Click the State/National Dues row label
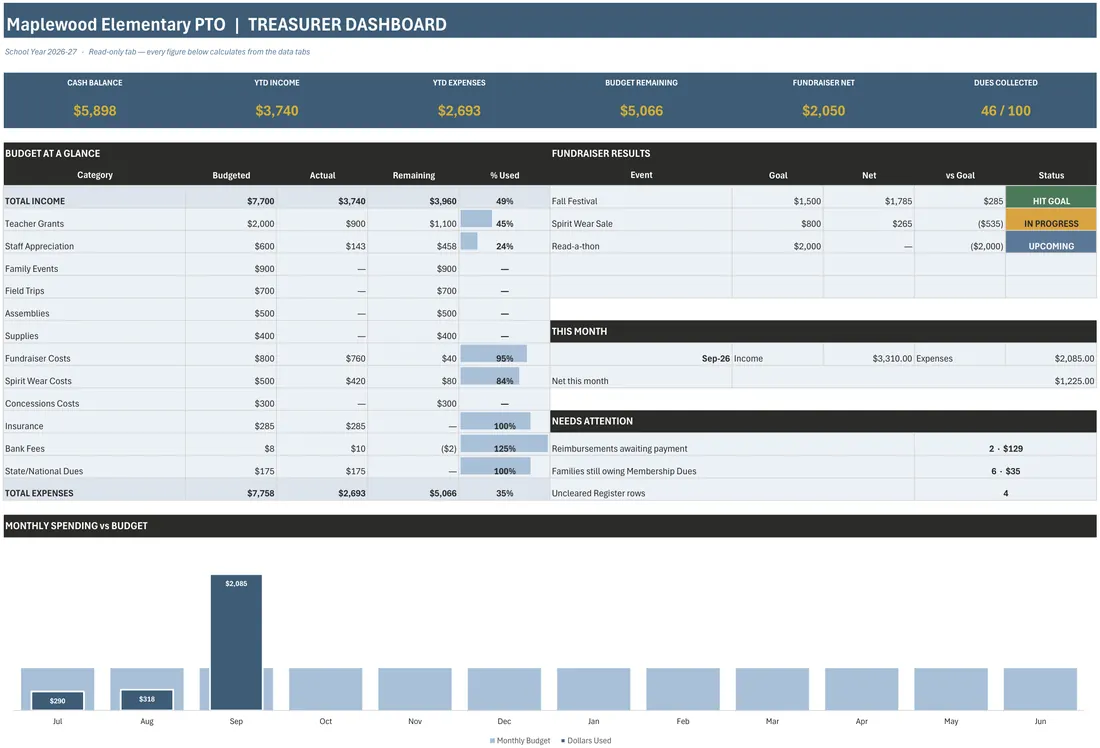The image size is (1100, 748). pyautogui.click(x=44, y=471)
